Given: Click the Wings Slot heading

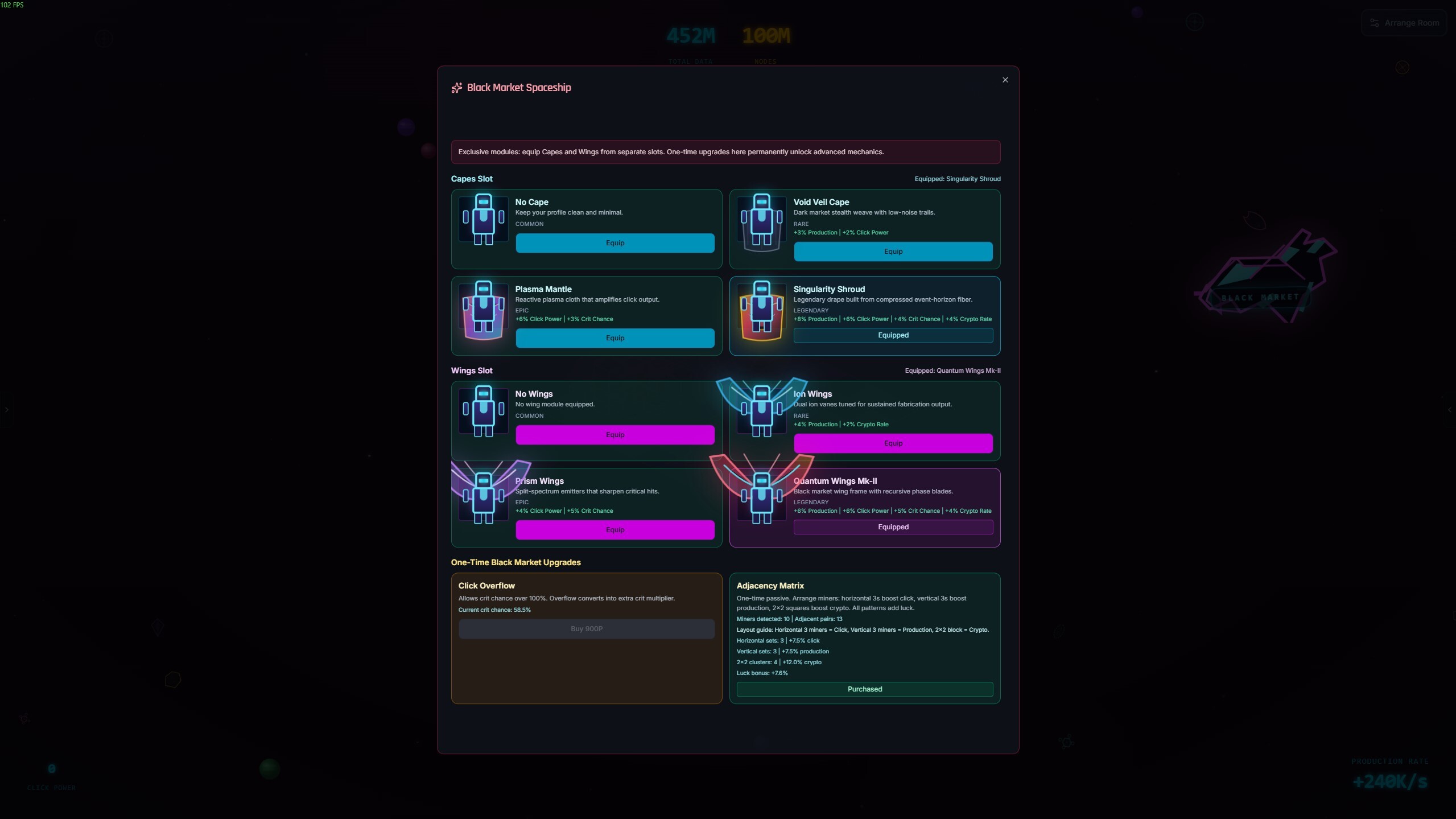Looking at the screenshot, I should 472,371.
